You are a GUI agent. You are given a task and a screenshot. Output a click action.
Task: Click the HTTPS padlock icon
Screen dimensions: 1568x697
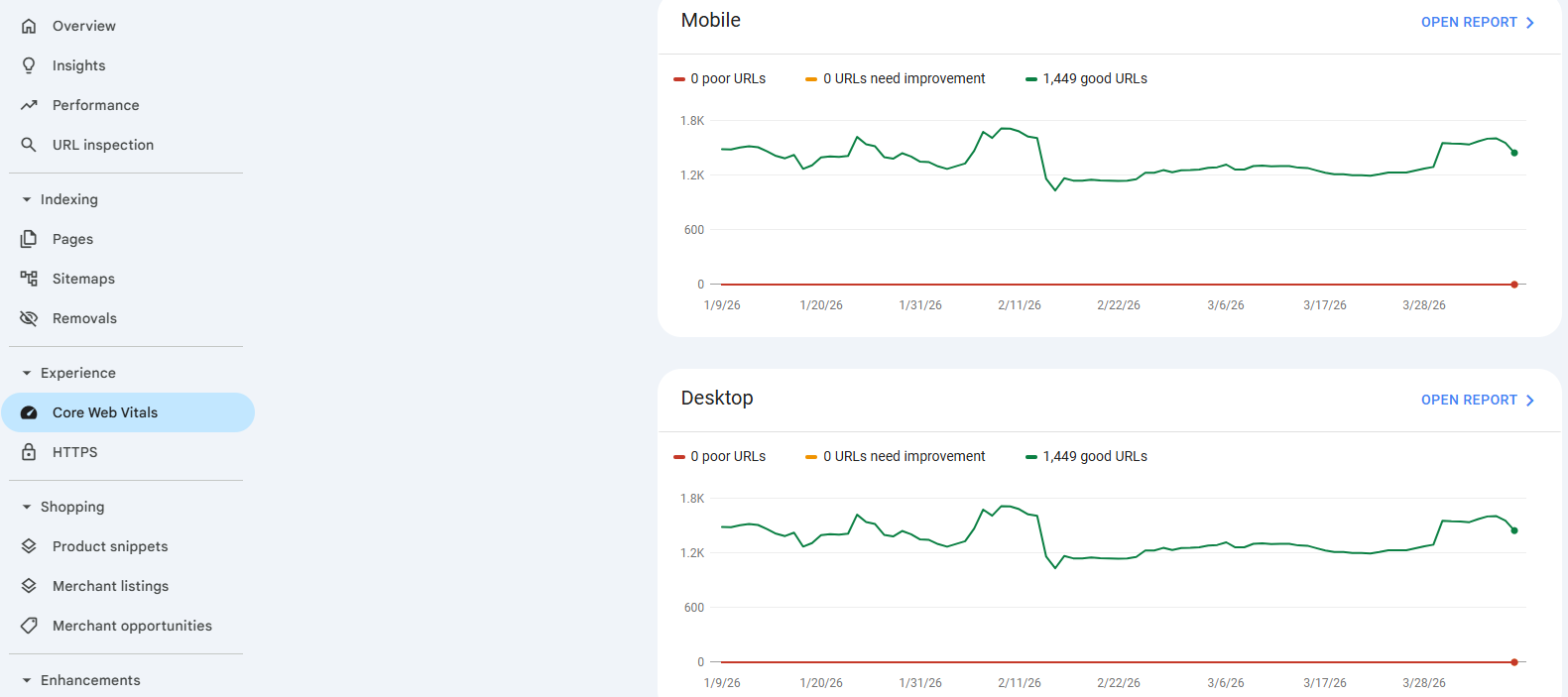coord(29,452)
